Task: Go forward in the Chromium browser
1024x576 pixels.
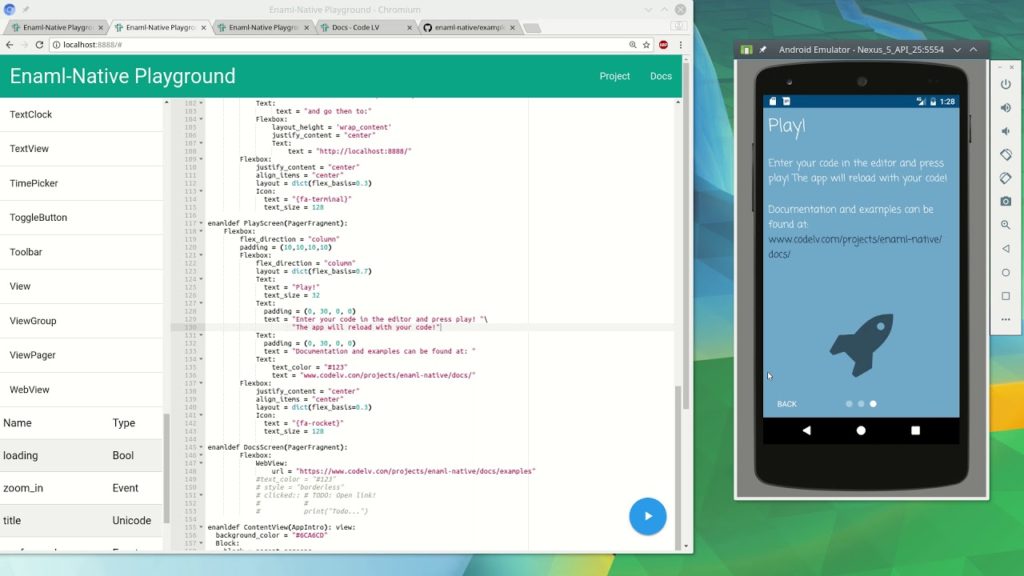Action: click(x=24, y=44)
